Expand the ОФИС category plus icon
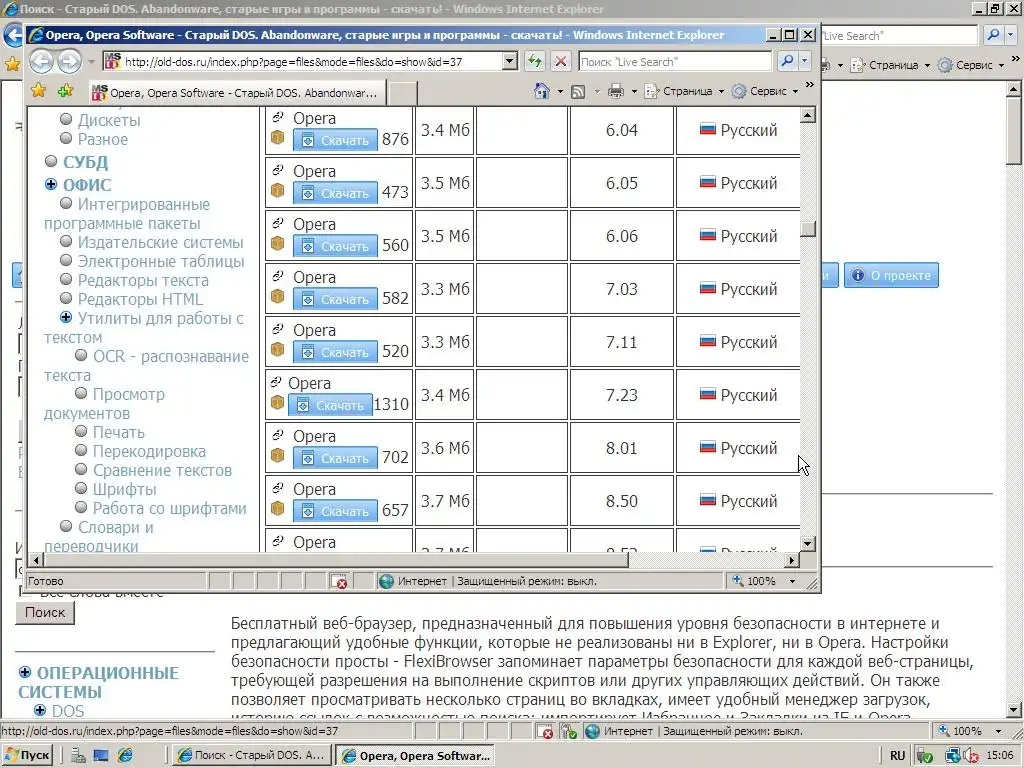This screenshot has height=768, width=1024. [x=51, y=184]
